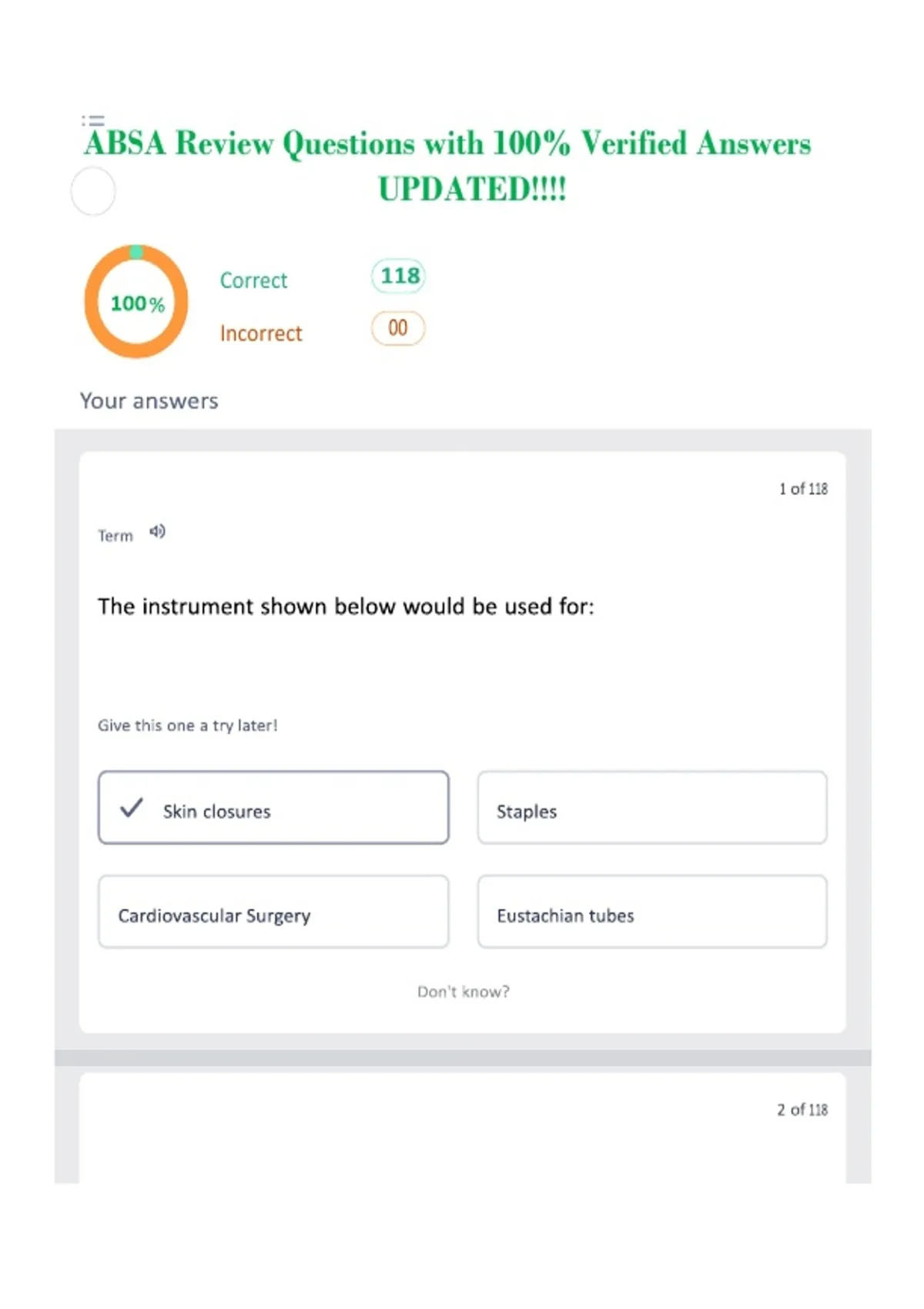Click the 1 of 118 counter

point(803,489)
